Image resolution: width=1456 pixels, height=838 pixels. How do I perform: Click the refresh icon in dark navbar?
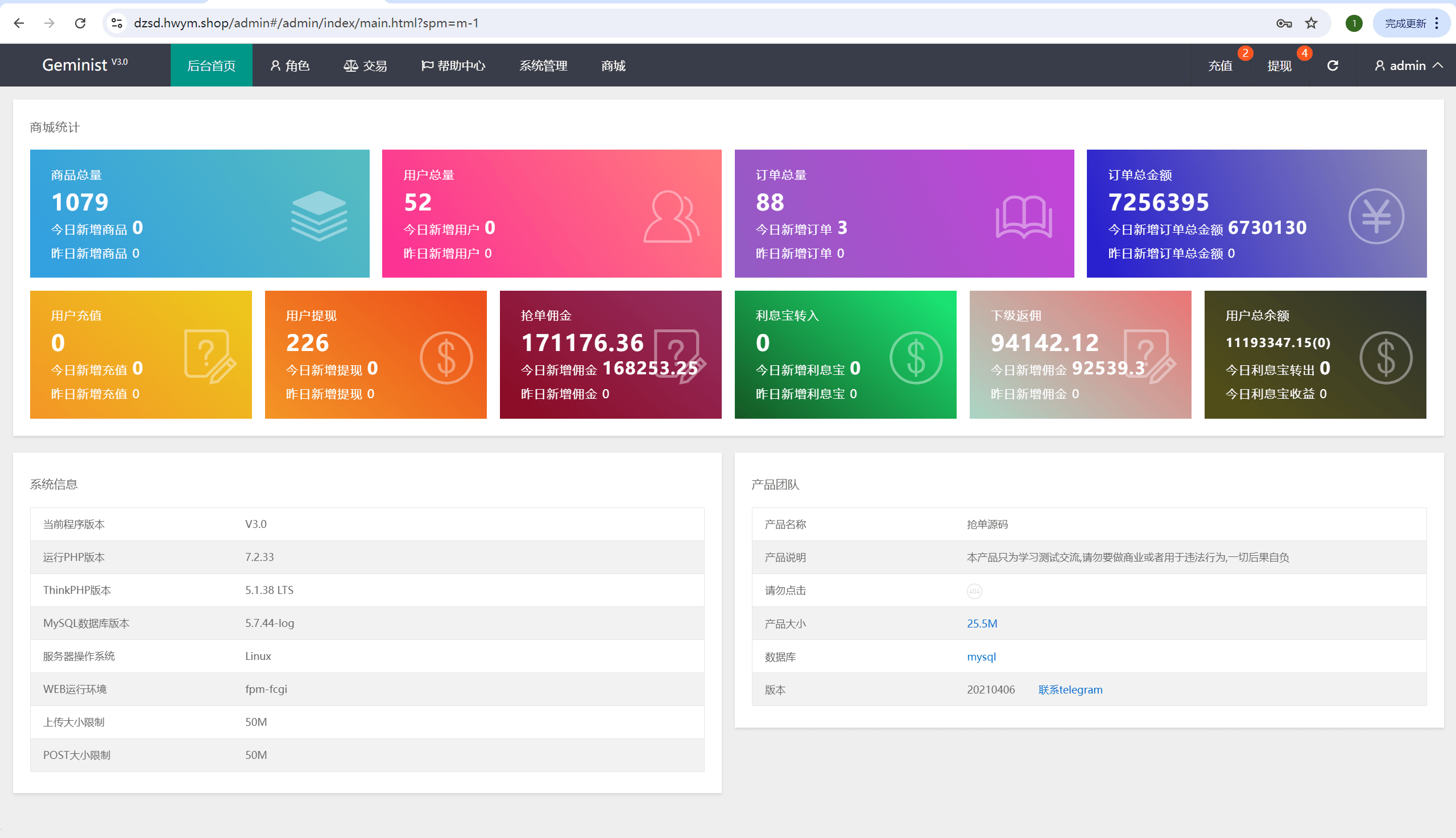(1333, 65)
